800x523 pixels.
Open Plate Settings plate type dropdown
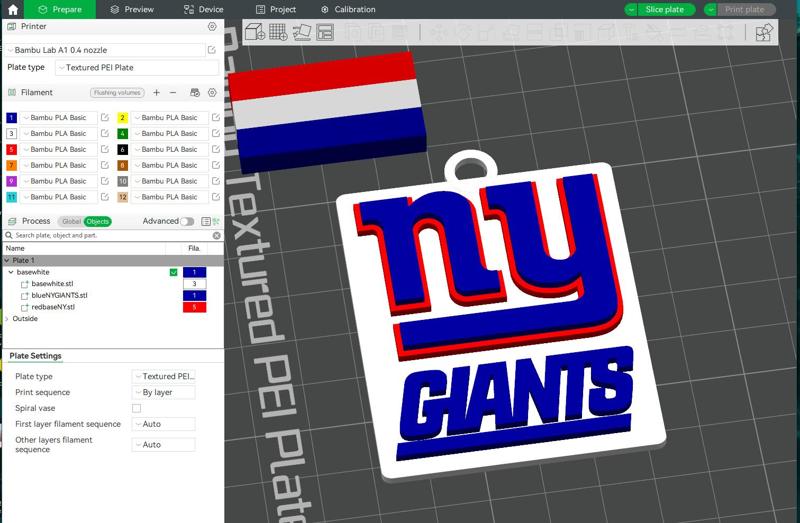(x=163, y=376)
